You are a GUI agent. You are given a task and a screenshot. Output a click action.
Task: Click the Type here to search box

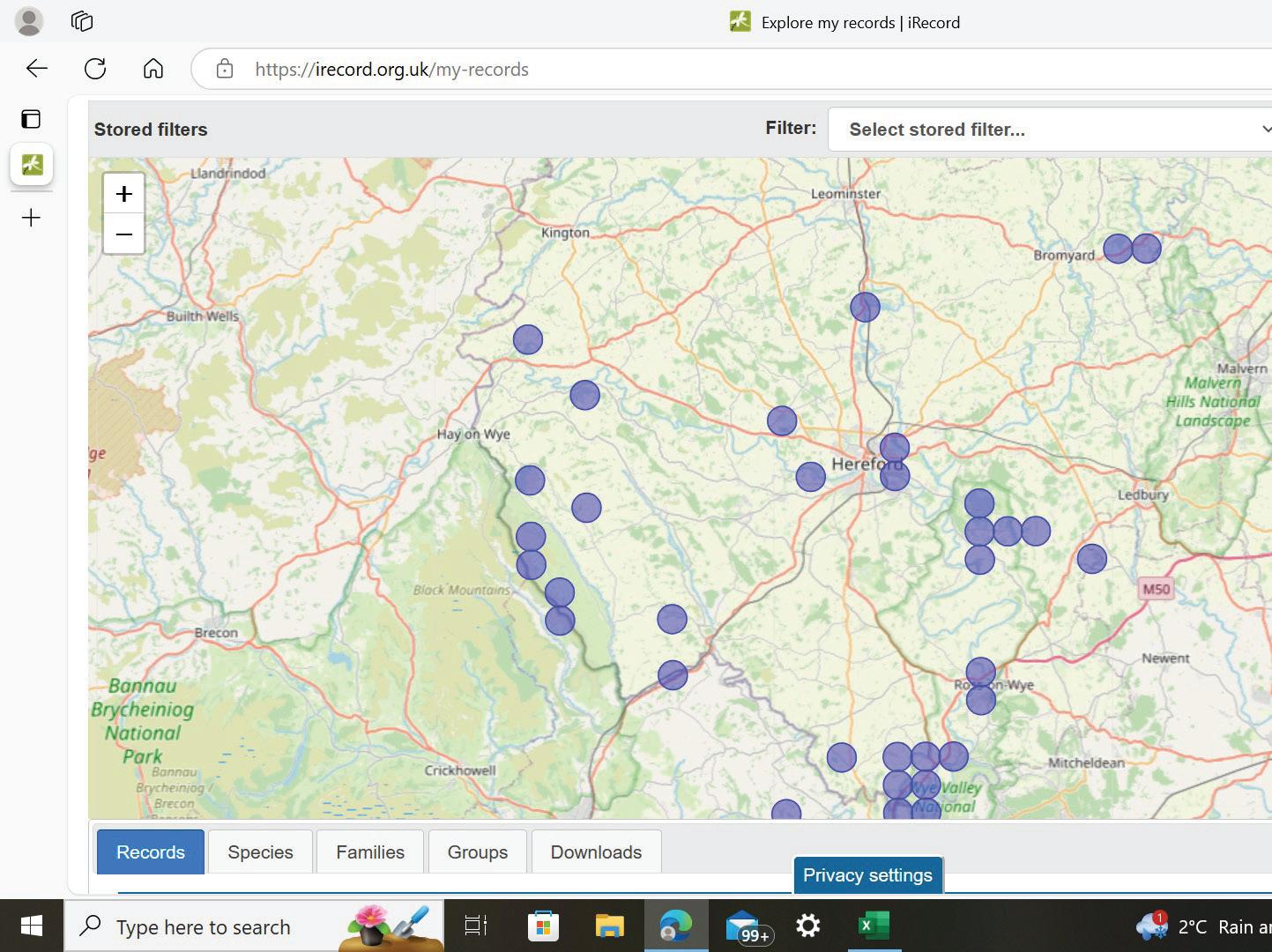coord(254,926)
